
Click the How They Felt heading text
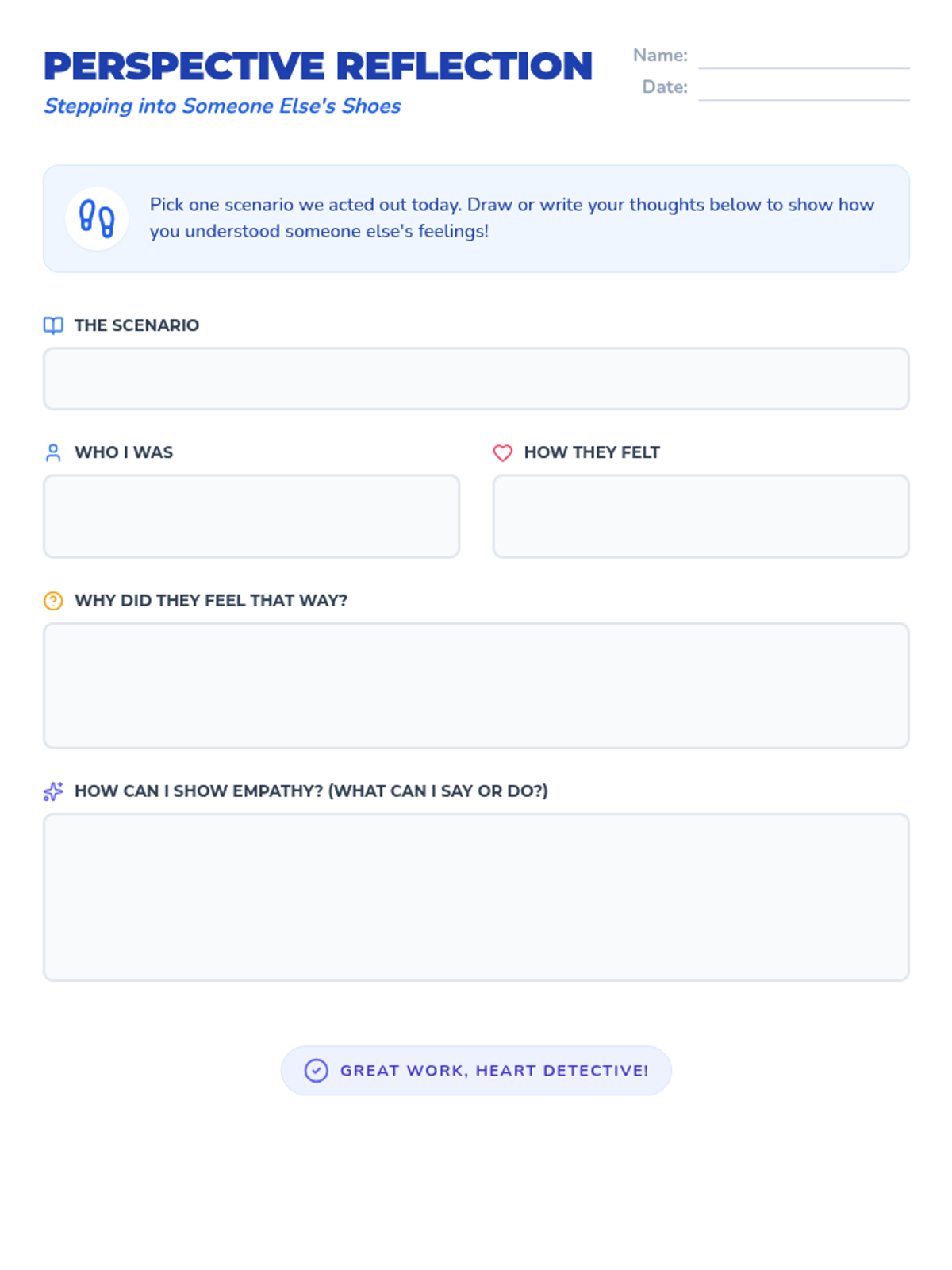(592, 452)
